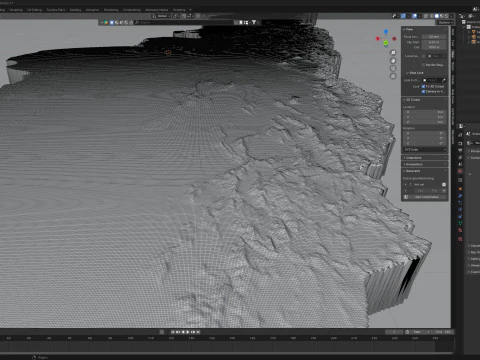Toggle X-ray in the viewport header
Image resolution: width=480 pixels, height=360 pixels.
[426, 16]
